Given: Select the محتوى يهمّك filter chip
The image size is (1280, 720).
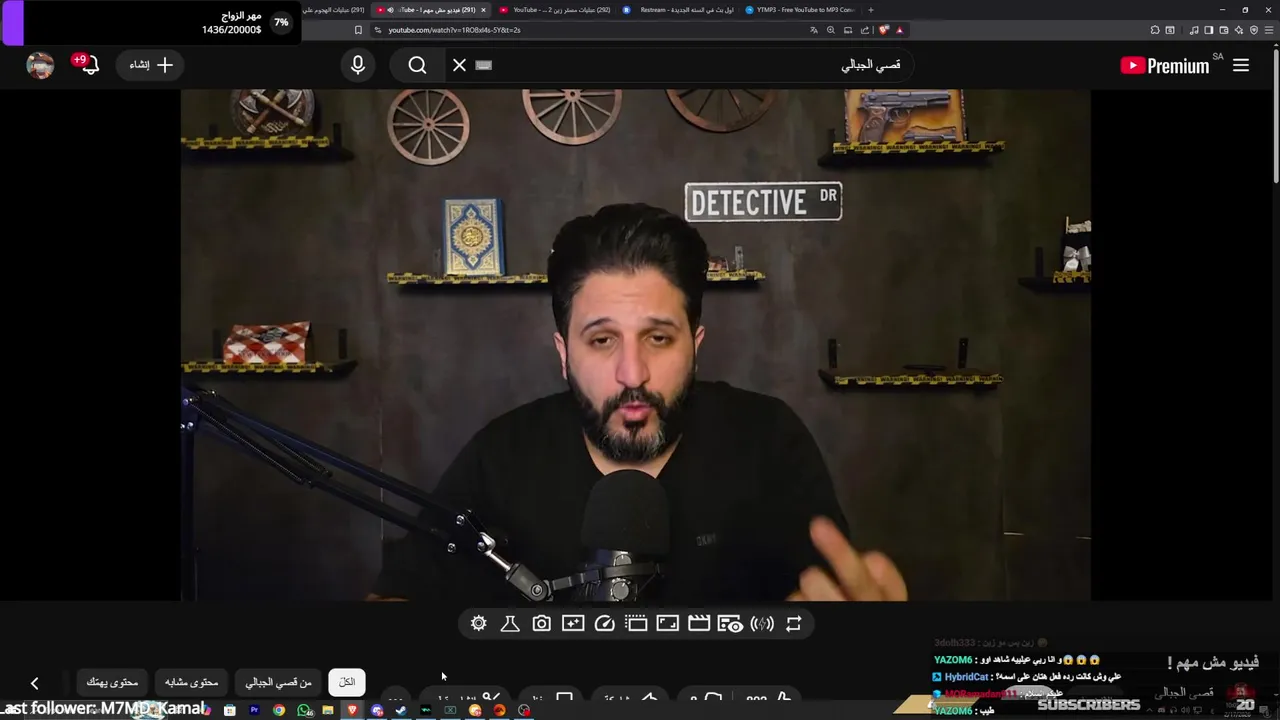Looking at the screenshot, I should click(x=112, y=682).
